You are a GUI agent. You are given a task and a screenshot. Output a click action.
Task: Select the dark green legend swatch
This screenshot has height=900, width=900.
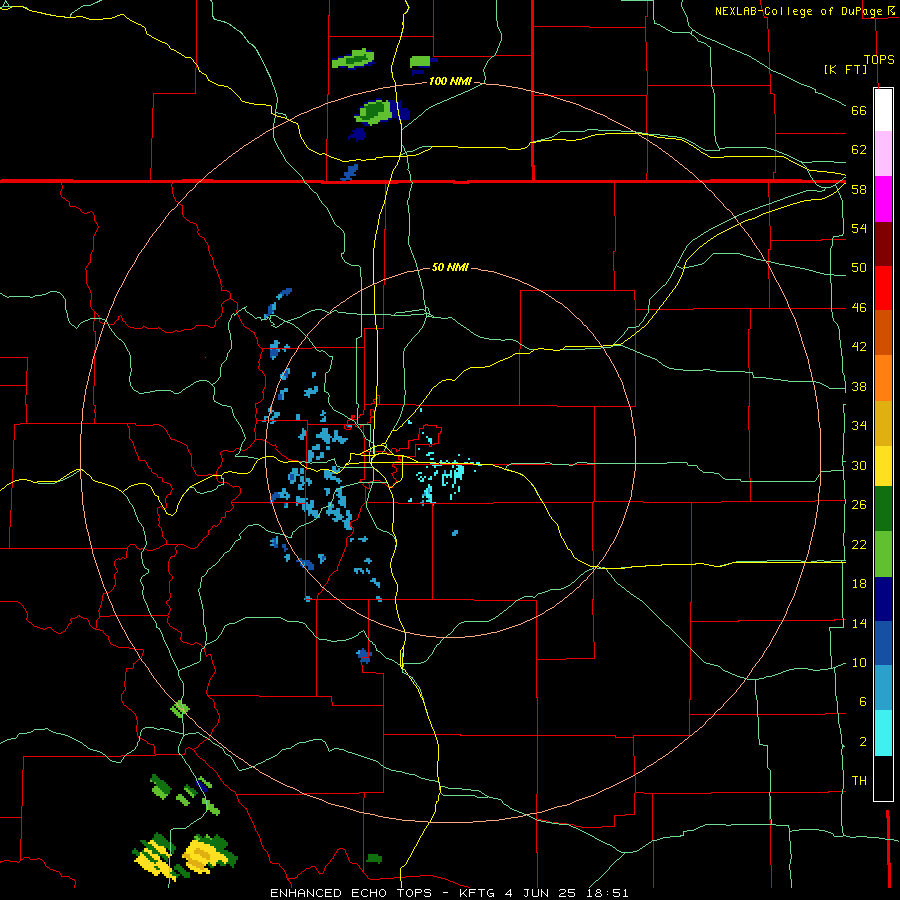click(883, 509)
